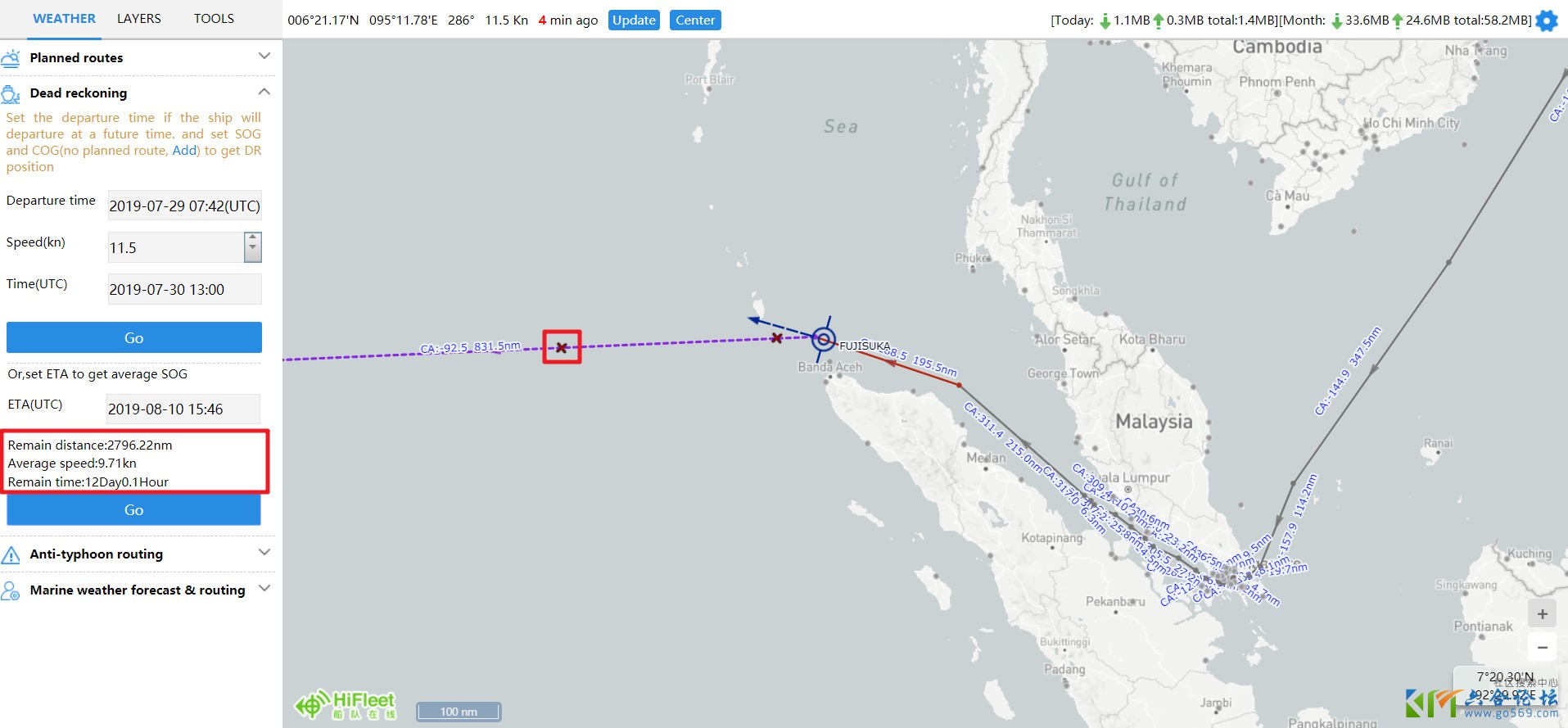Select the FUJISUKA ship marker on map
Viewport: 1568px width, 728px height.
point(823,338)
